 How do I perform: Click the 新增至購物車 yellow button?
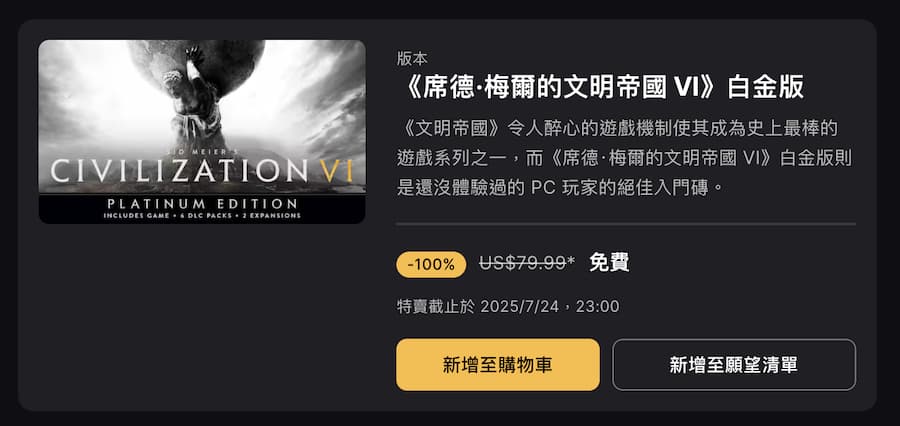[498, 365]
